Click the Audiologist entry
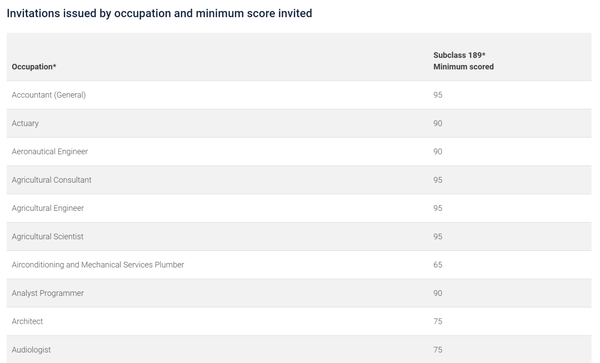The image size is (600, 363). pyautogui.click(x=31, y=350)
